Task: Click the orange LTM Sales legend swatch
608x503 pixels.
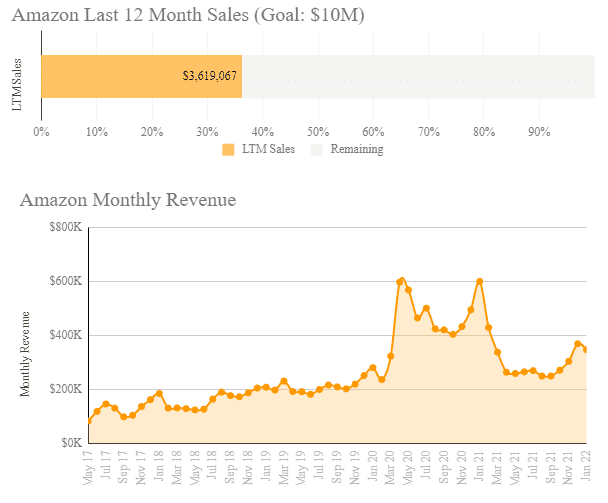Action: point(228,150)
